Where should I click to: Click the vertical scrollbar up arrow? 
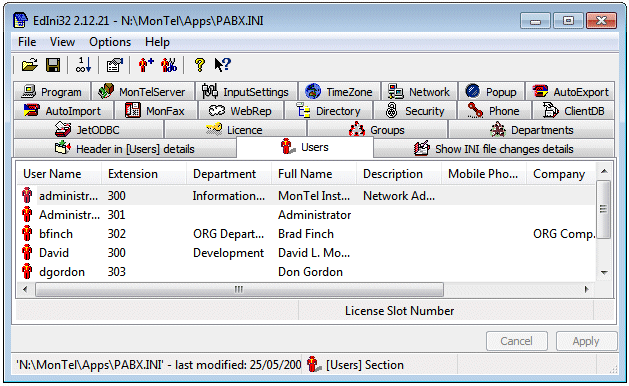click(x=604, y=172)
